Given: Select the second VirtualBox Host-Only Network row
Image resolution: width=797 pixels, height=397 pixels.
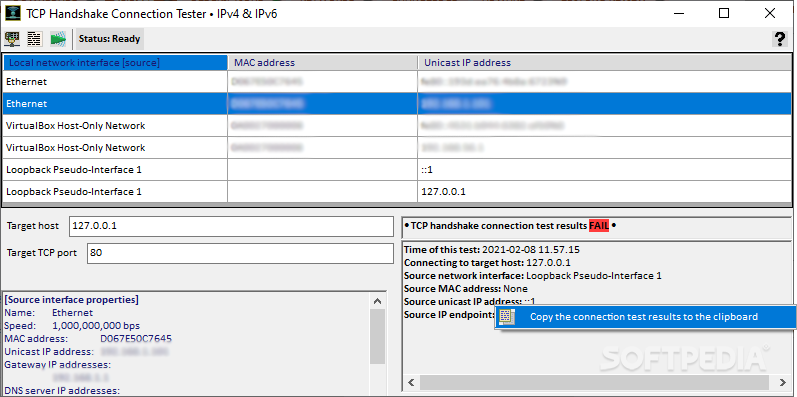Looking at the screenshot, I should (397, 147).
